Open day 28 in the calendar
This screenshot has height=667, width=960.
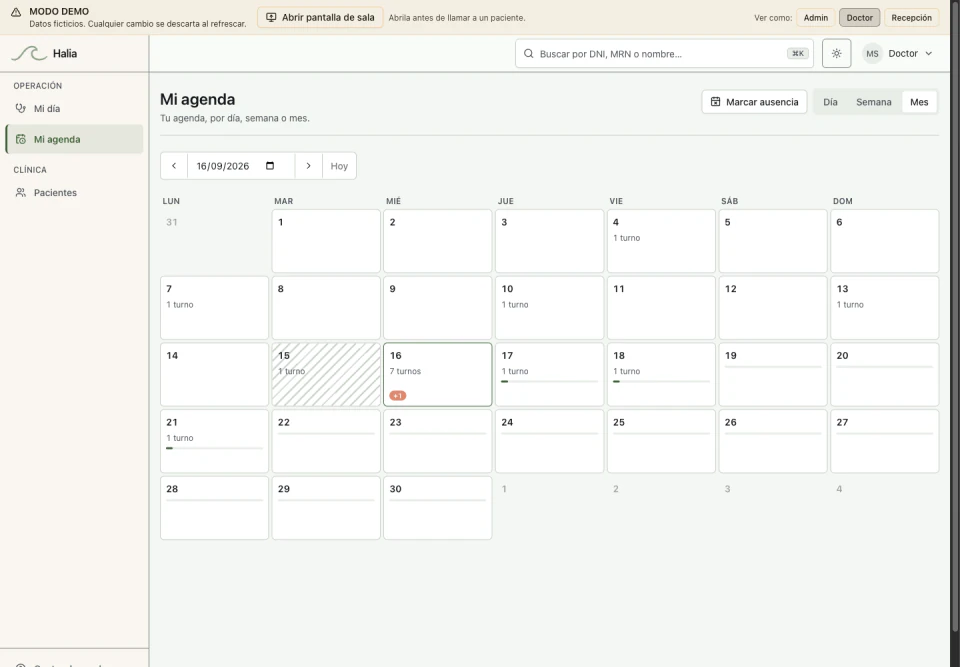pos(214,508)
